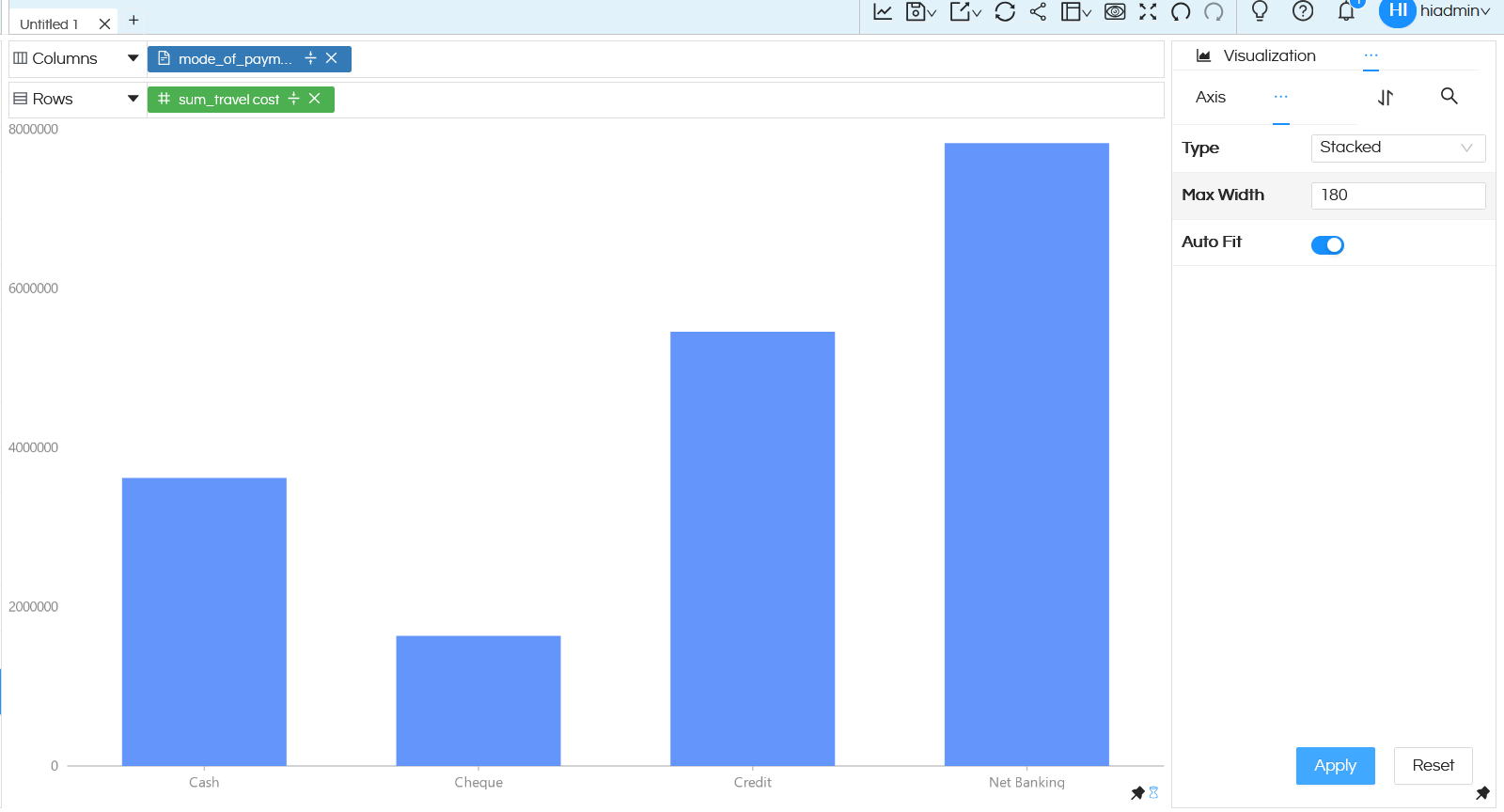Screen dimensions: 1504x812
Task: Remove the sum_travel cost row field
Action: click(315, 99)
